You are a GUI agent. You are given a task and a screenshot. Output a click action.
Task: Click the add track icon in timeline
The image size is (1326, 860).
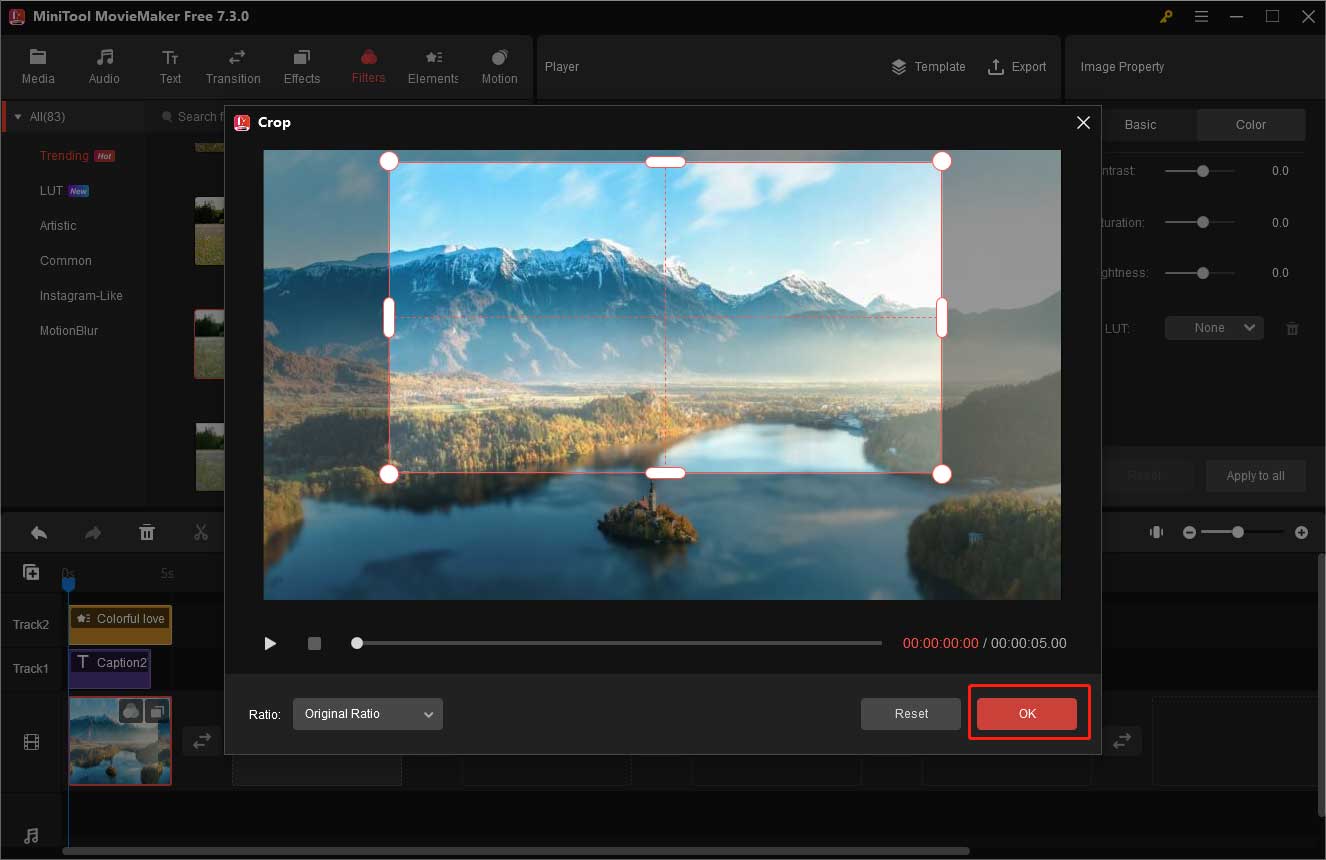pyautogui.click(x=31, y=572)
